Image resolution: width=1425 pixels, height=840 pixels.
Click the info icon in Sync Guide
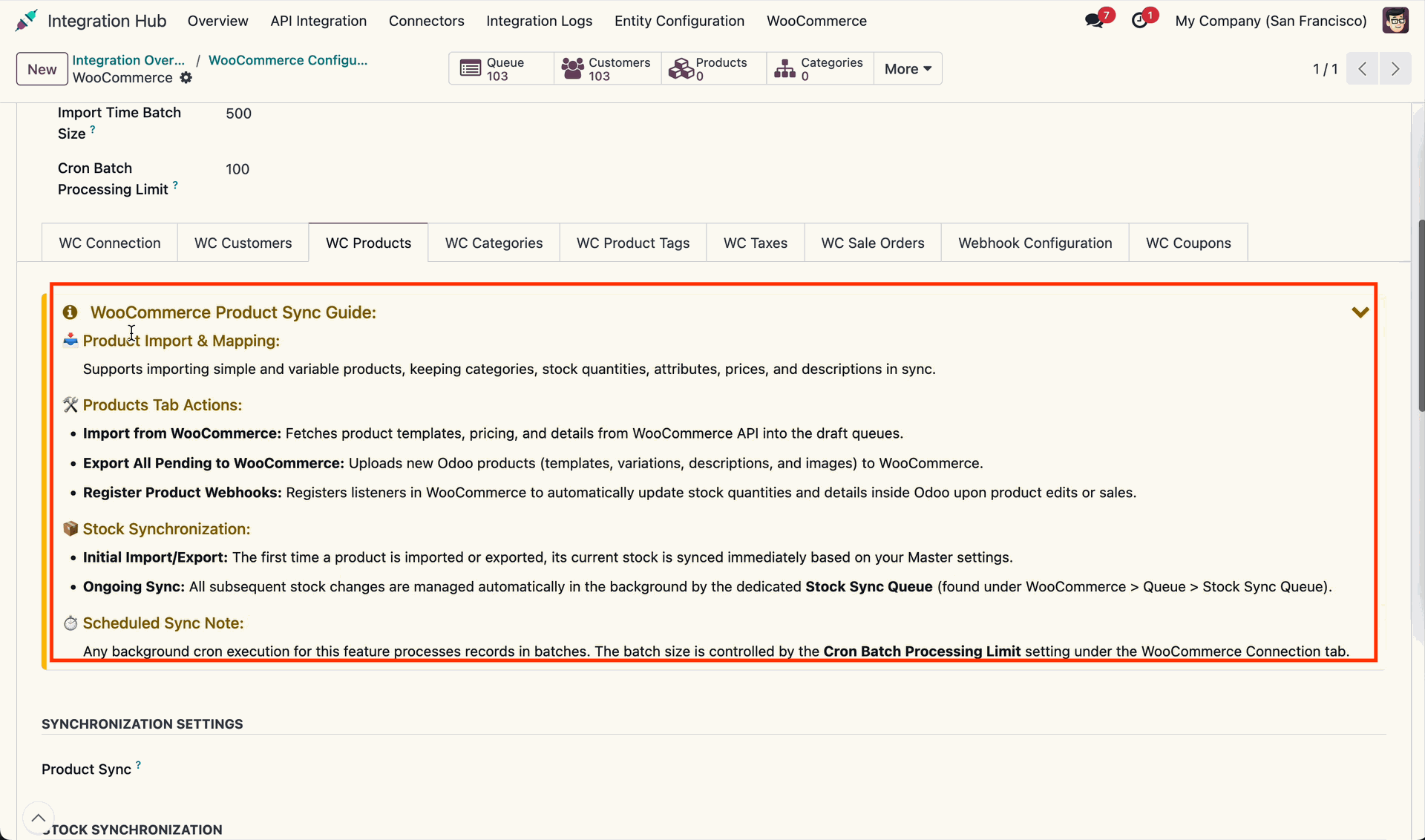tap(71, 312)
